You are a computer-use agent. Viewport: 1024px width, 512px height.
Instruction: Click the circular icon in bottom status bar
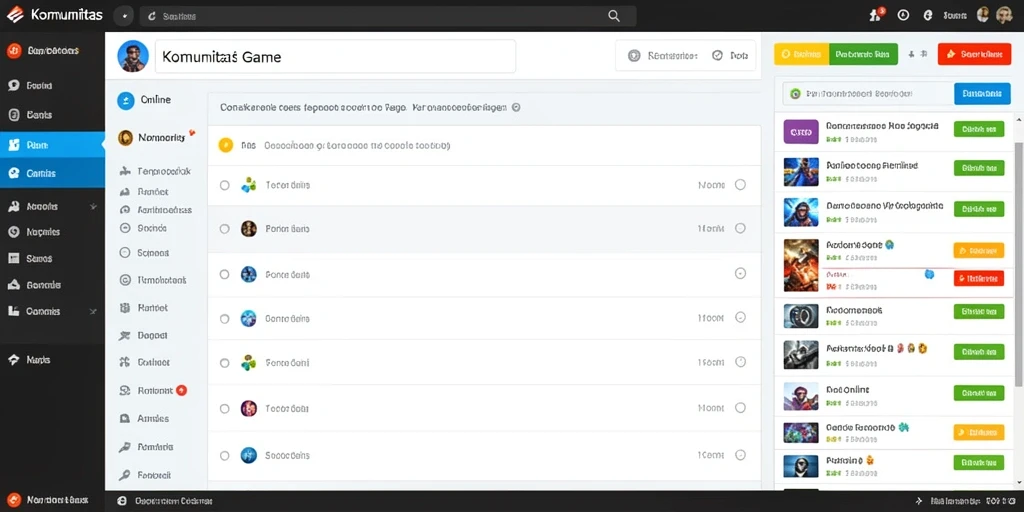pyautogui.click(x=121, y=501)
